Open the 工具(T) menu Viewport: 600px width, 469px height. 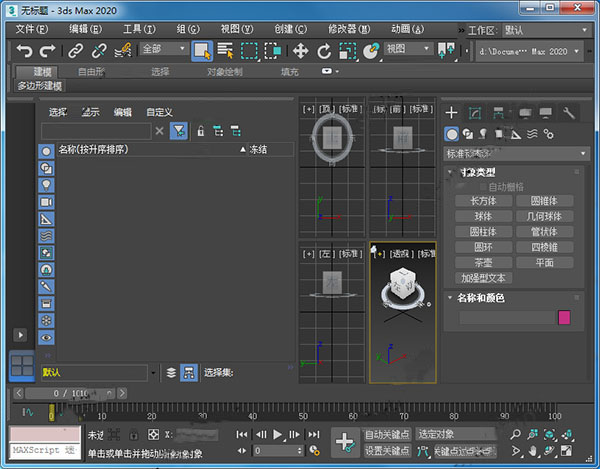[x=139, y=29]
